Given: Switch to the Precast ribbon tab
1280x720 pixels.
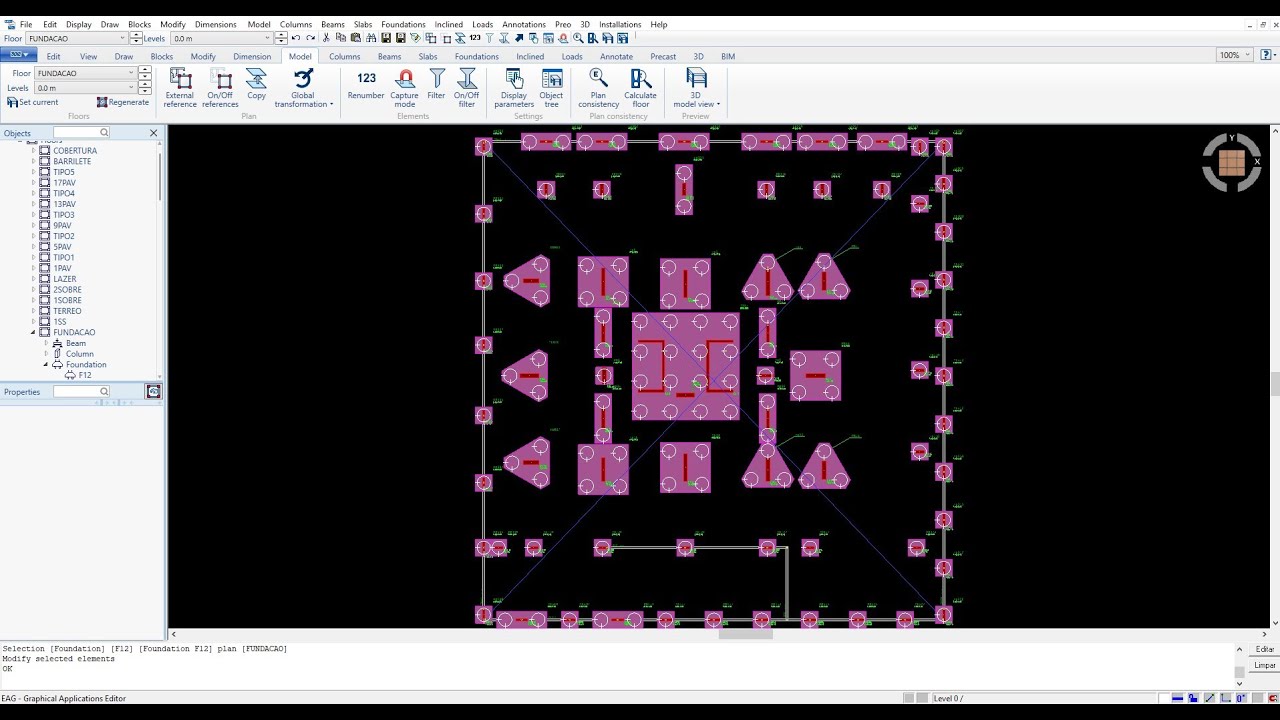Looking at the screenshot, I should pos(663,56).
